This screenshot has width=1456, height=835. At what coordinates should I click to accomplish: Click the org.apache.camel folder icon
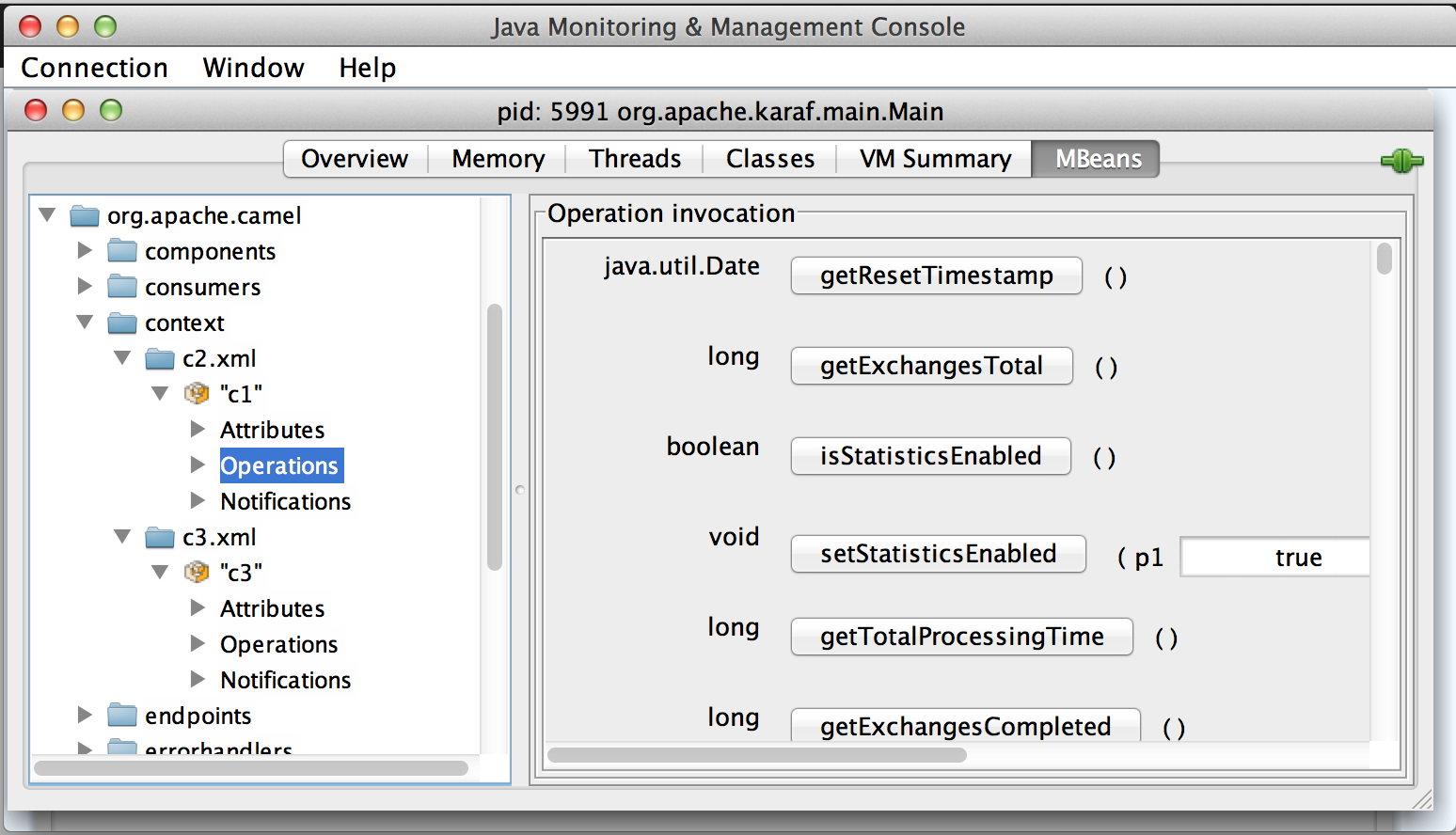(85, 216)
